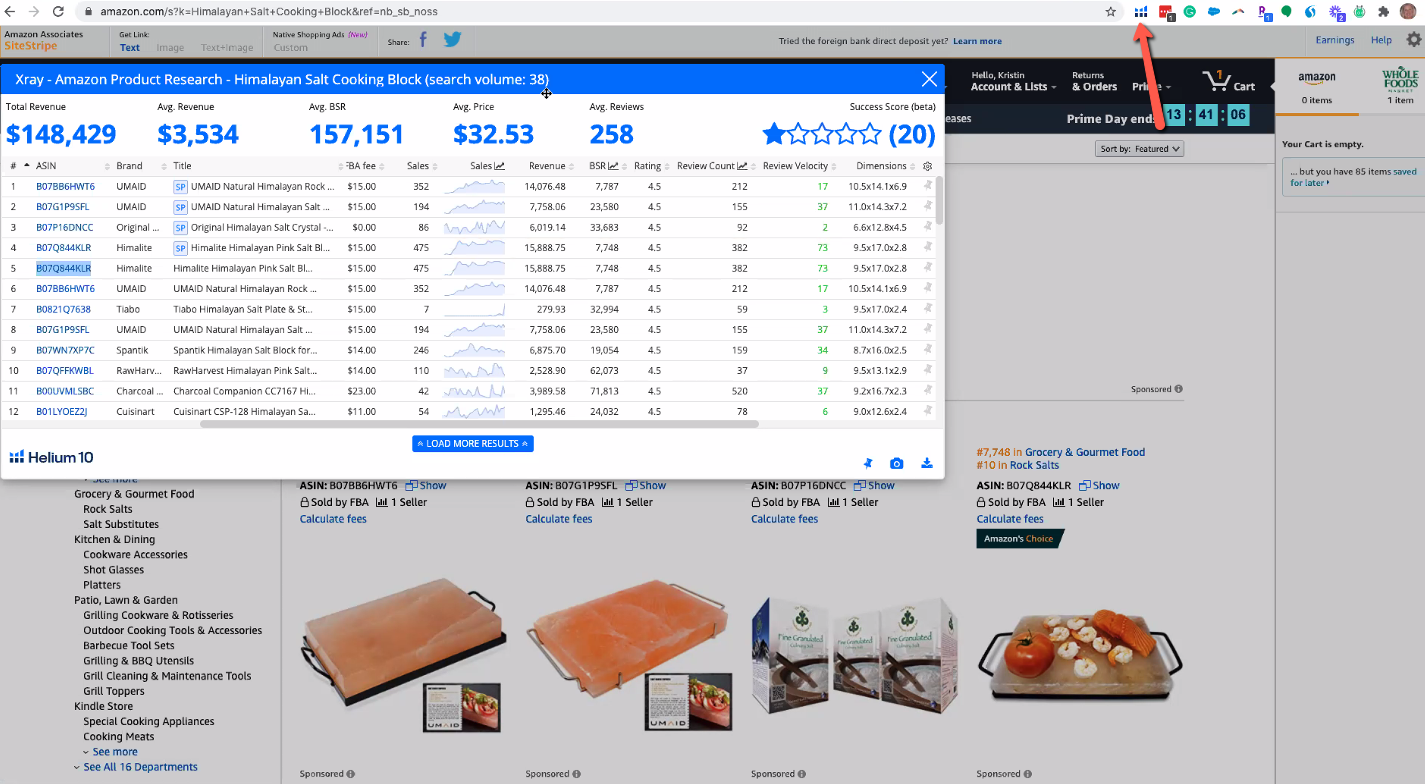Open the Helium 10 extension in Chrome toolbar
1425x784 pixels.
[1141, 12]
